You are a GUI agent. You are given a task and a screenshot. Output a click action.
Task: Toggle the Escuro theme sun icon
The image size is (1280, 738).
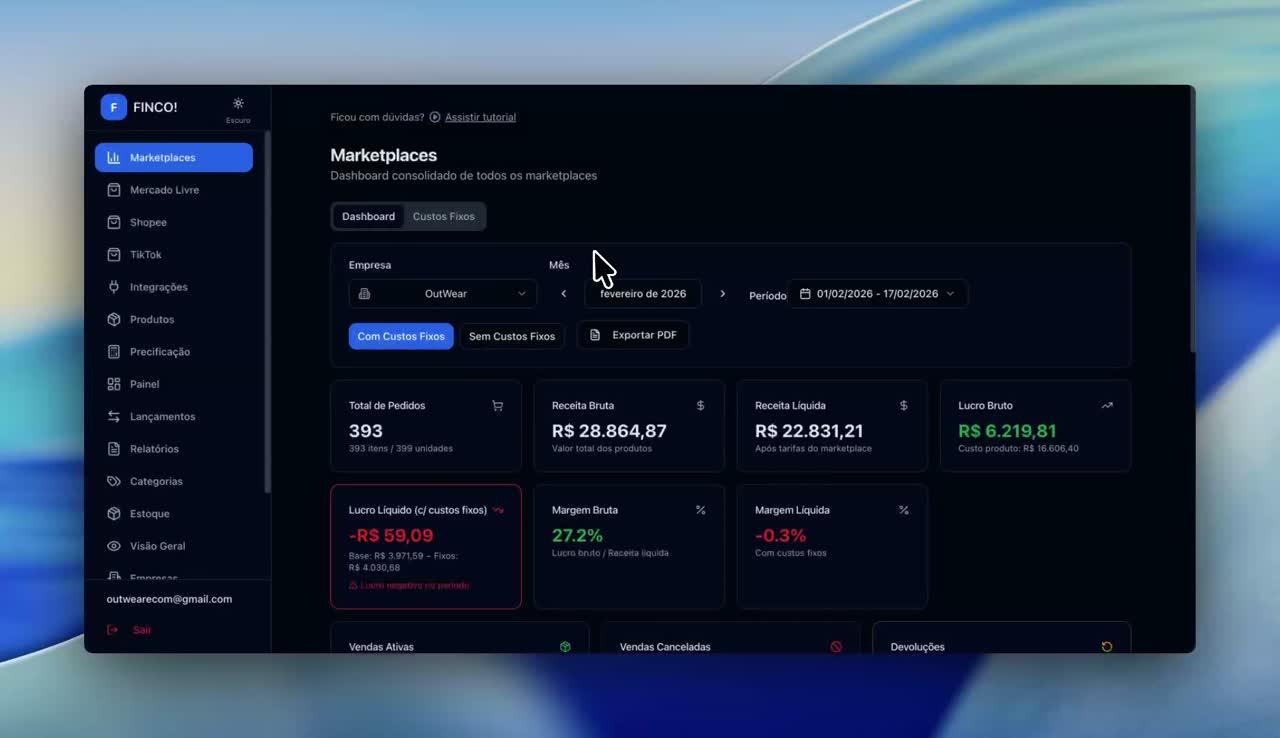point(238,103)
